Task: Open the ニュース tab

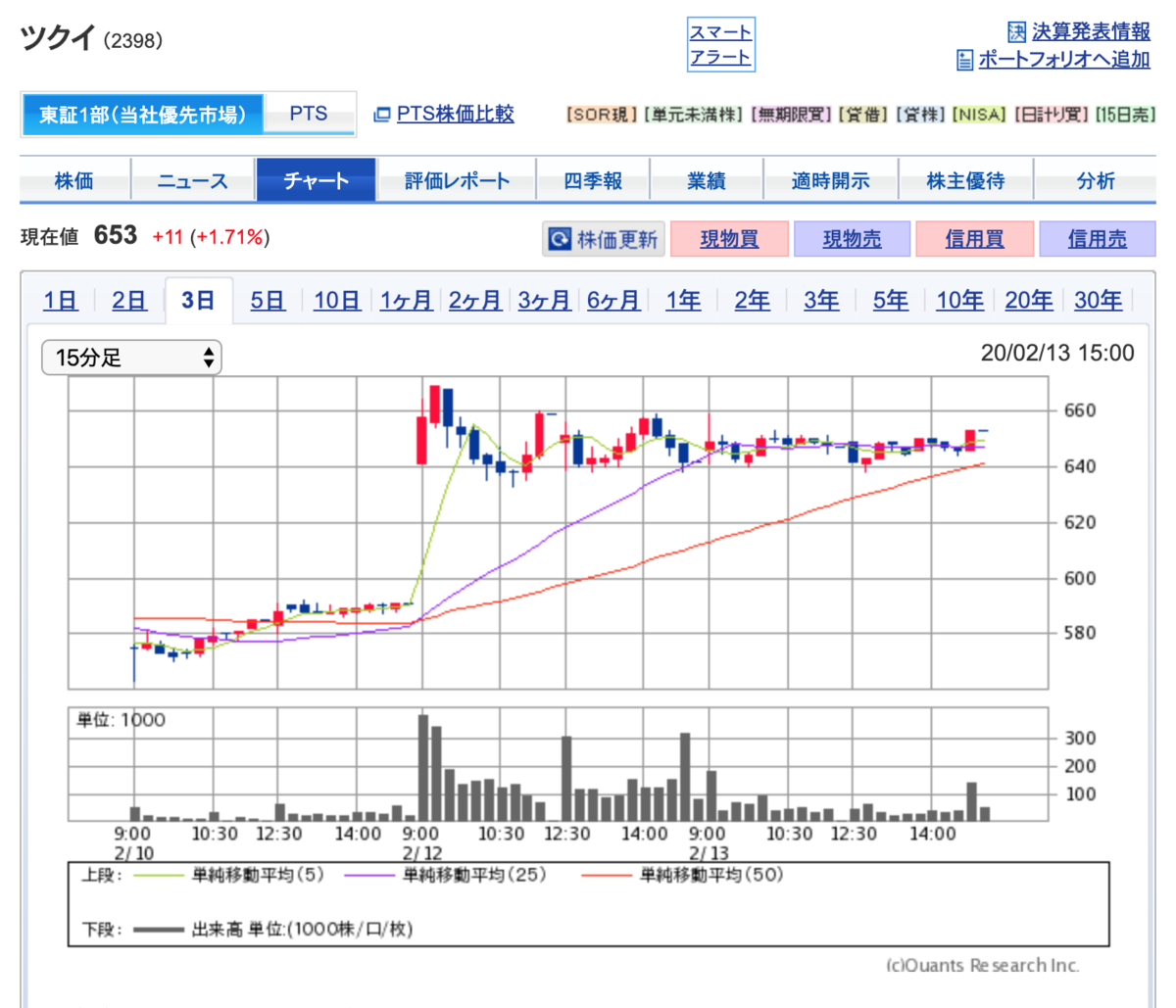Action: pos(192,181)
